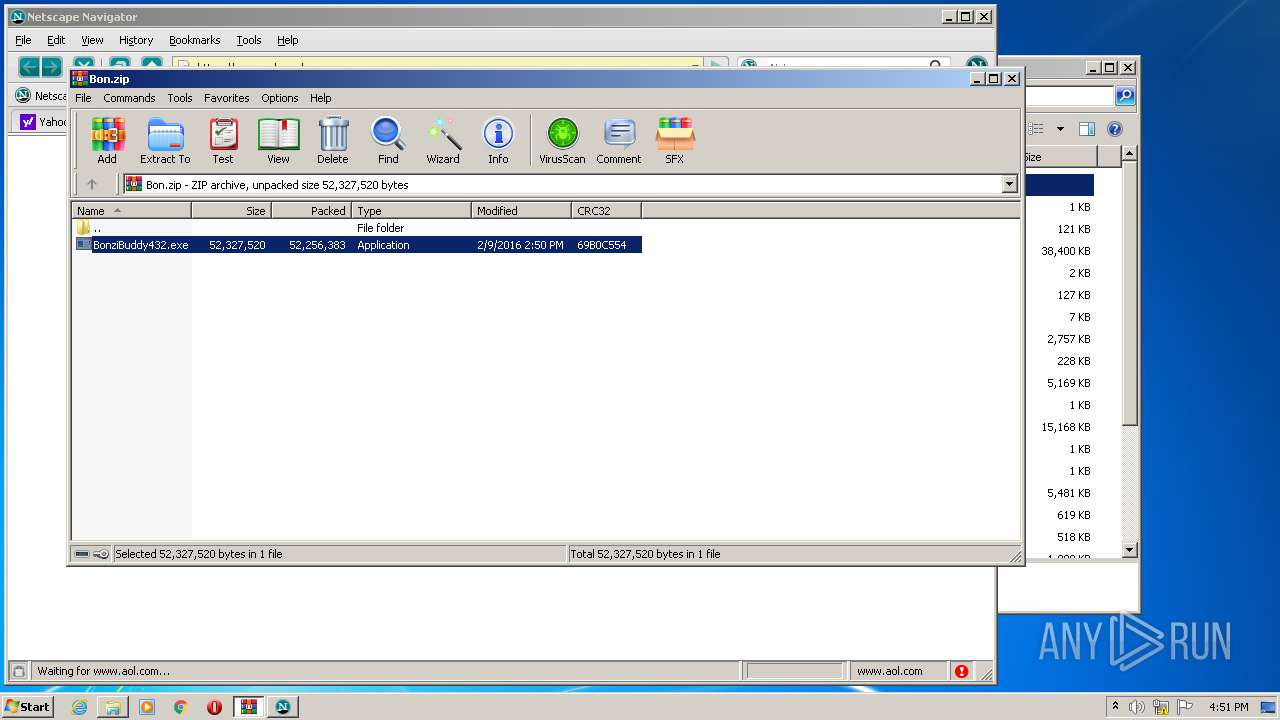Click the clock showing 4:51 PM

(x=1228, y=707)
